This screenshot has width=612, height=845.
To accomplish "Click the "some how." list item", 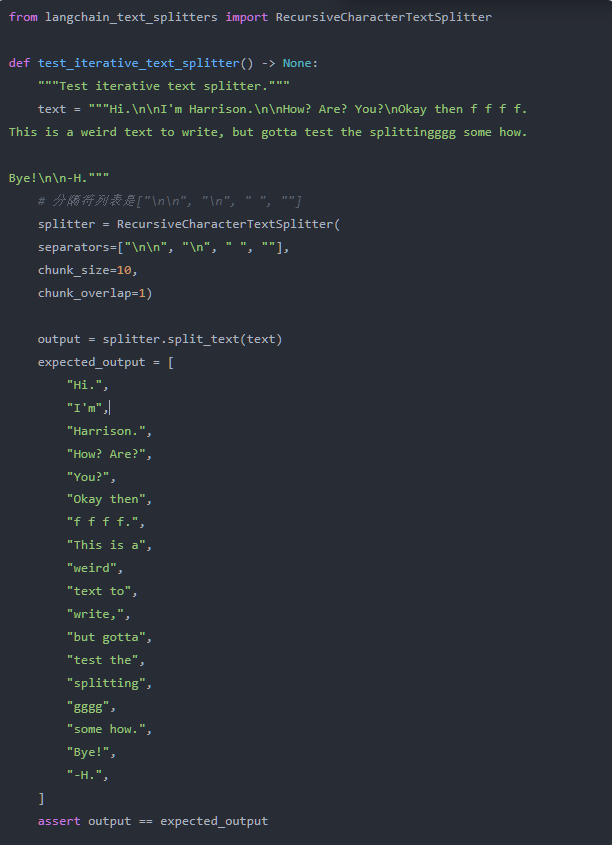I will pyautogui.click(x=109, y=729).
